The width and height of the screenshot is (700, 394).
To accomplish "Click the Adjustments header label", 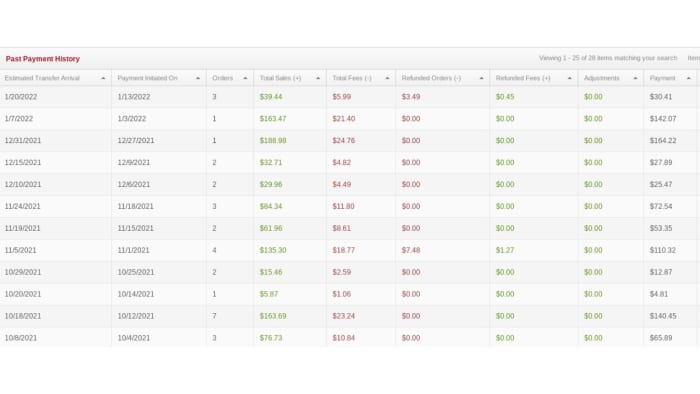I will tap(601, 78).
